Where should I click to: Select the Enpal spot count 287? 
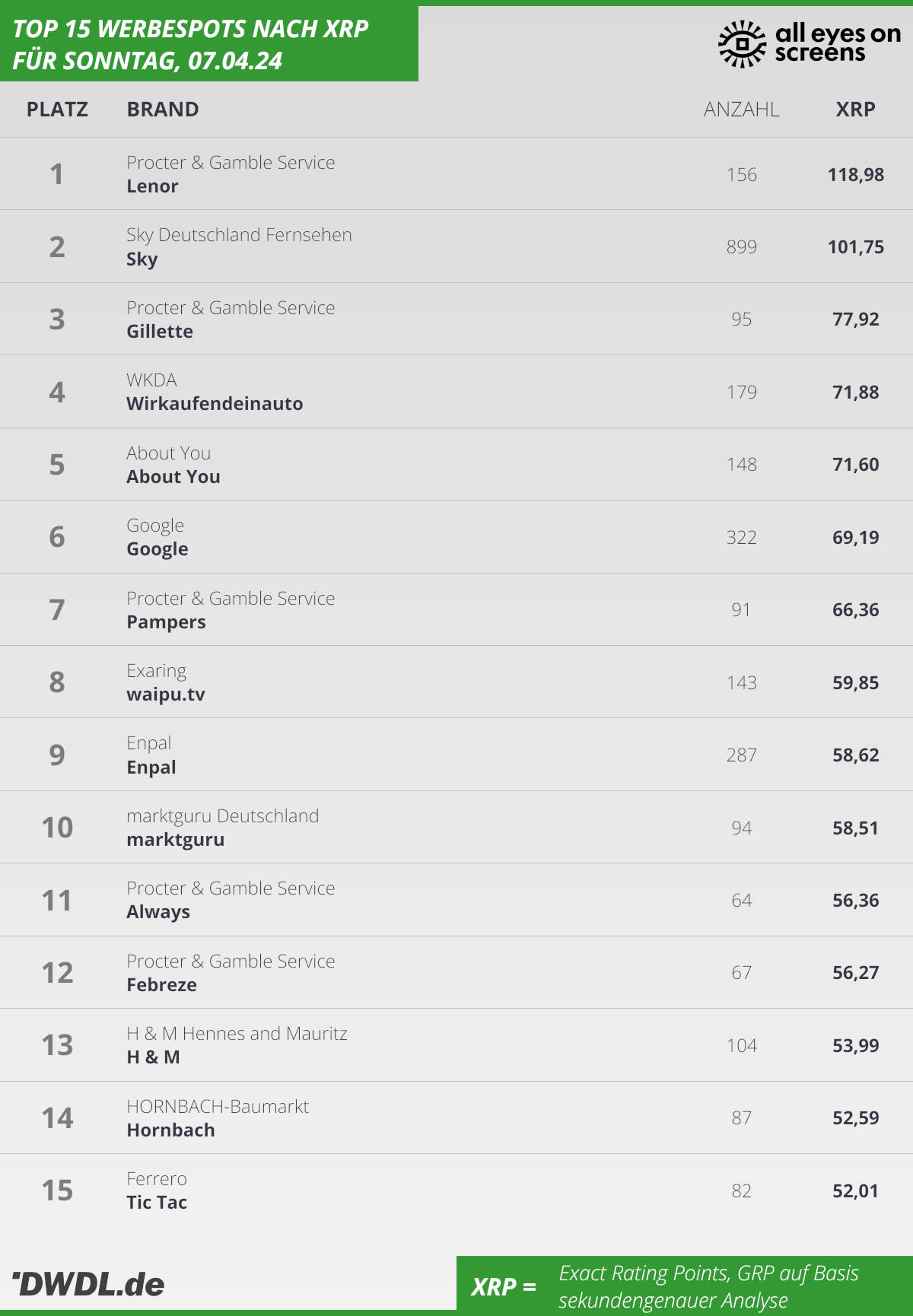click(x=741, y=755)
